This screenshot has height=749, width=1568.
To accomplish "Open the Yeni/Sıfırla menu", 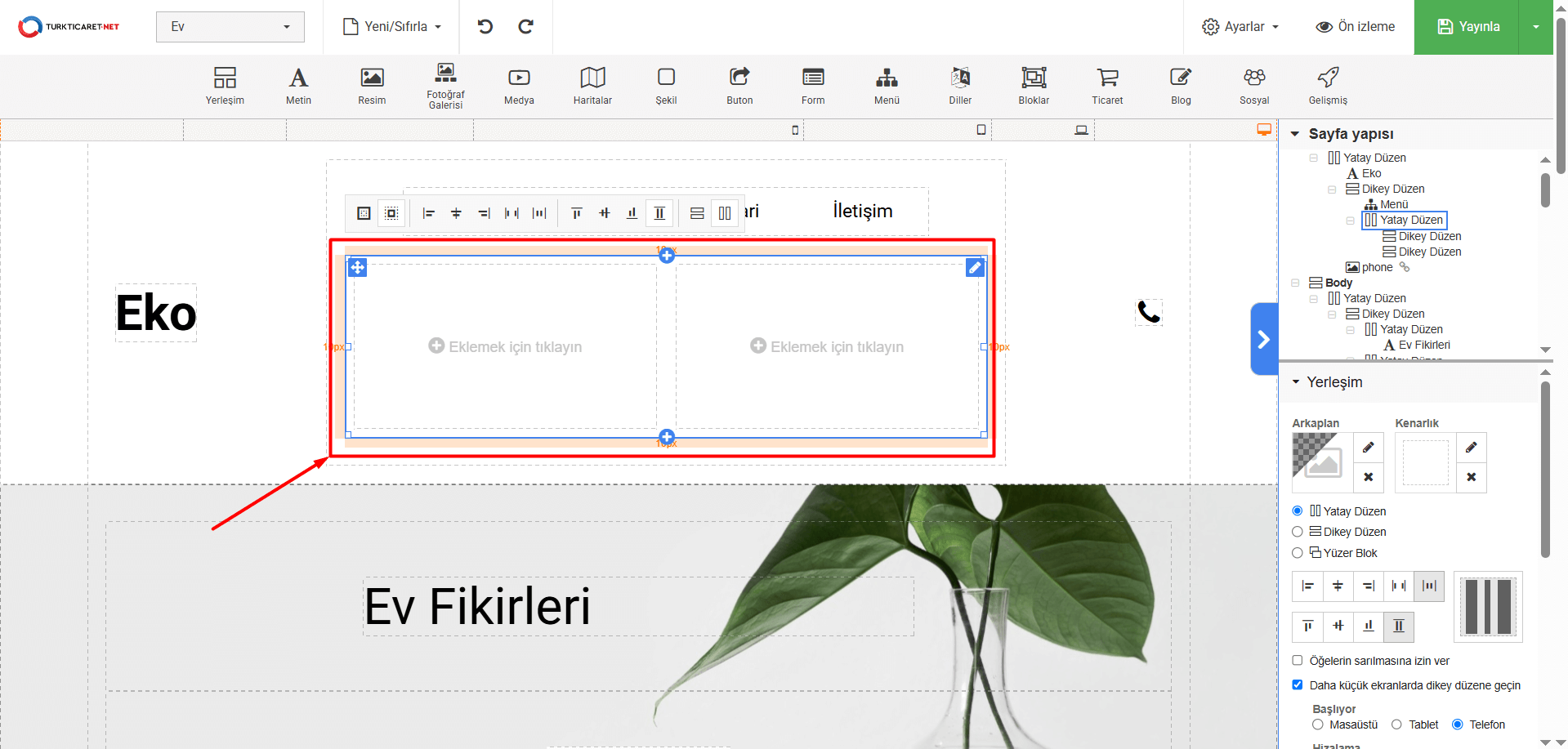I will (x=392, y=27).
